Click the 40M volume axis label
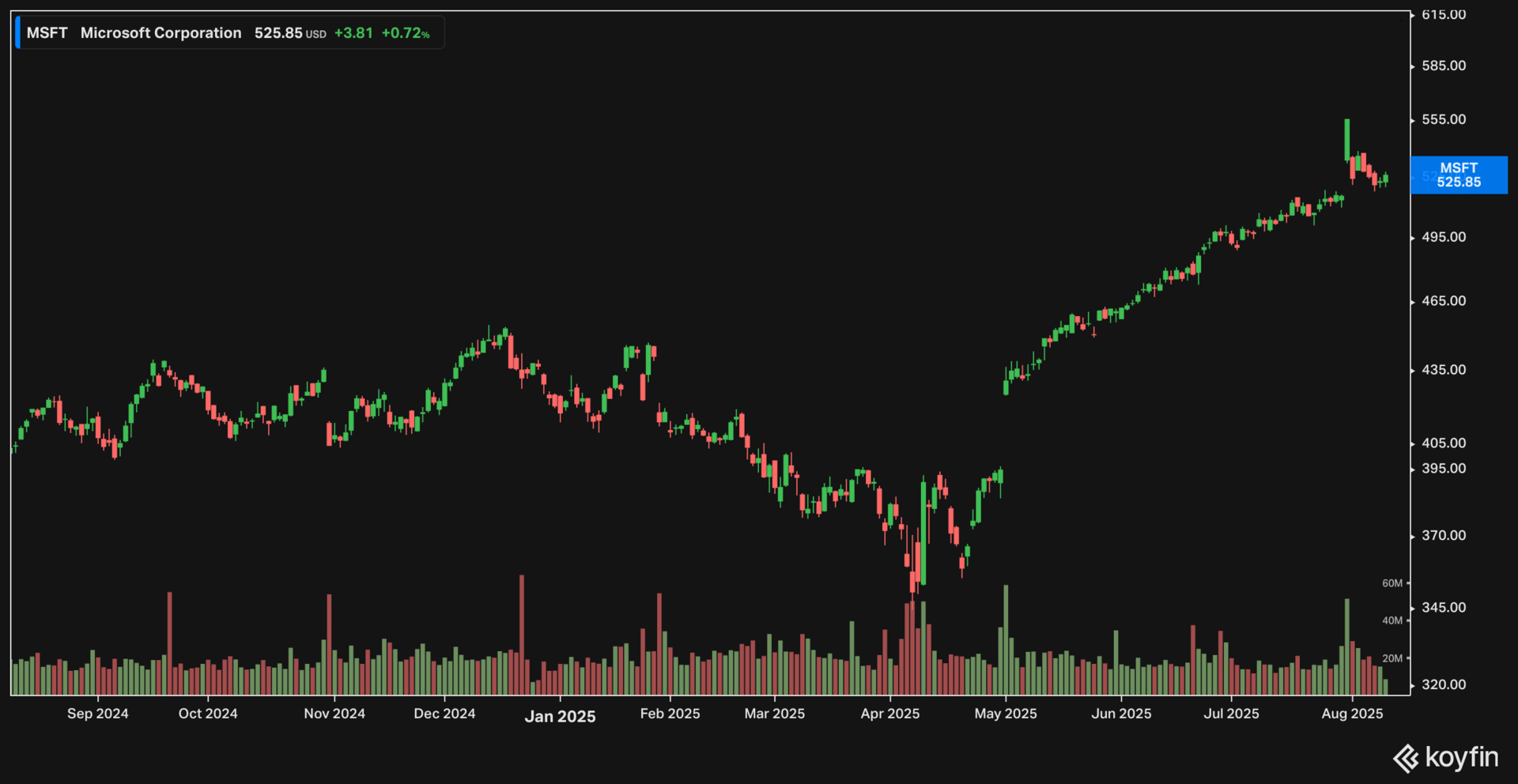Viewport: 1518px width, 784px height. (1392, 620)
